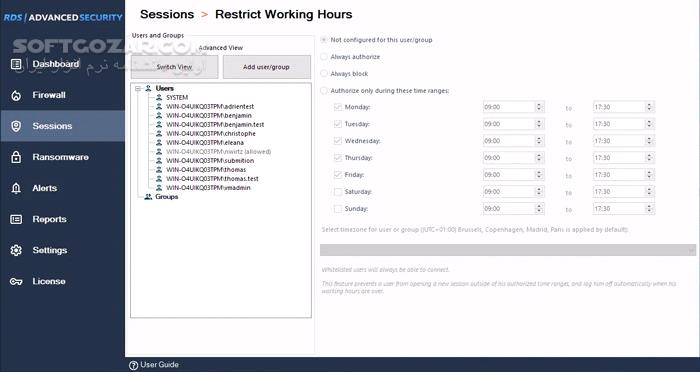This screenshot has width=700, height=372.
Task: Click the Settings gear icon
Action: coord(16,251)
